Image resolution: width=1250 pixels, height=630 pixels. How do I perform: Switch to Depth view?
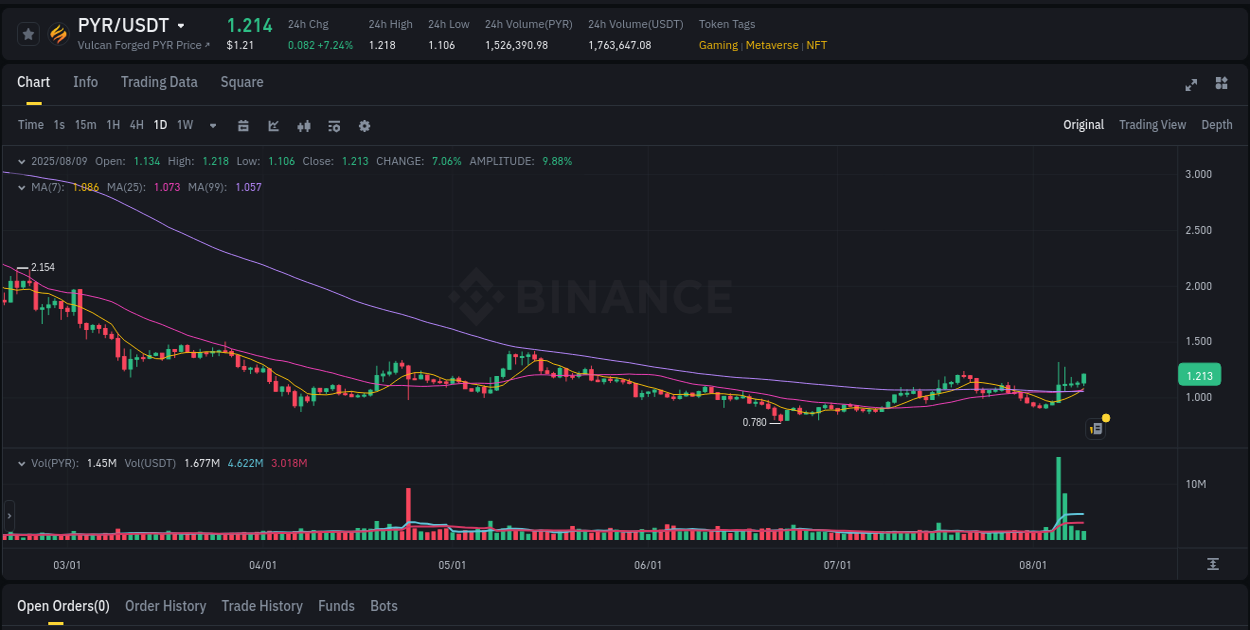tap(1216, 125)
